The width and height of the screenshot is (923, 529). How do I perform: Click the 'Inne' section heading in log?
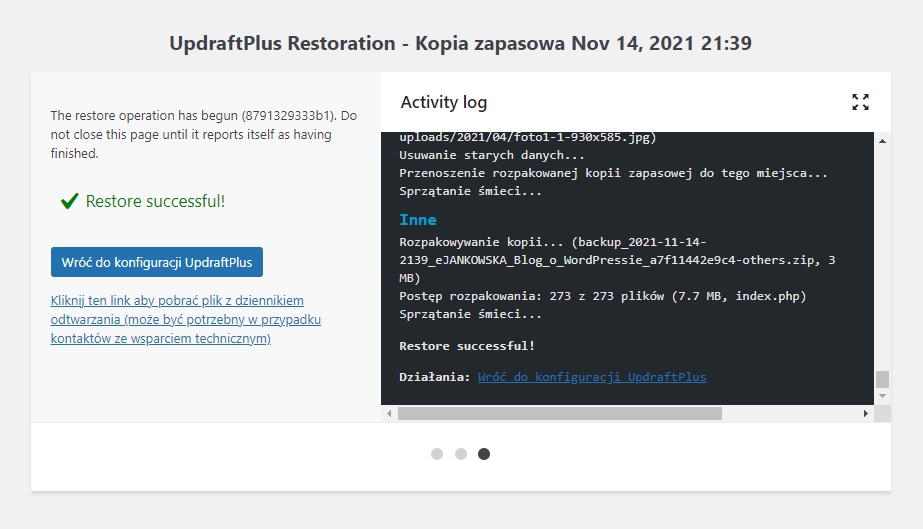click(x=418, y=219)
